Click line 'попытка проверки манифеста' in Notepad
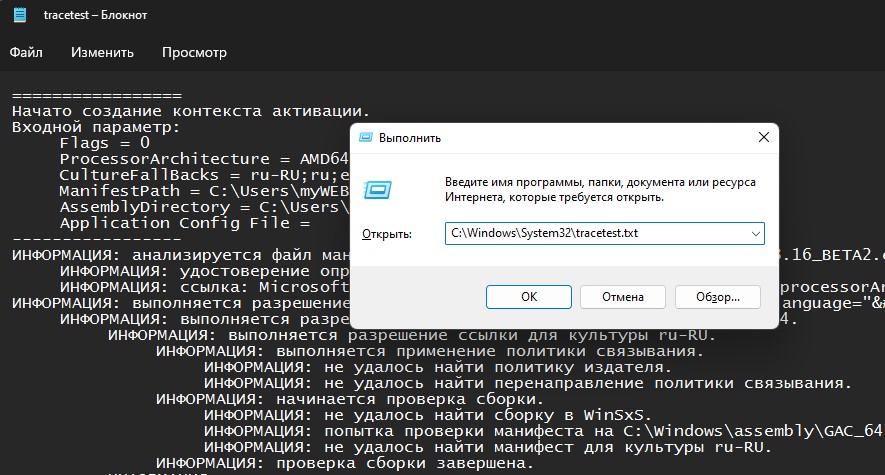885x475 pixels. (x=543, y=431)
